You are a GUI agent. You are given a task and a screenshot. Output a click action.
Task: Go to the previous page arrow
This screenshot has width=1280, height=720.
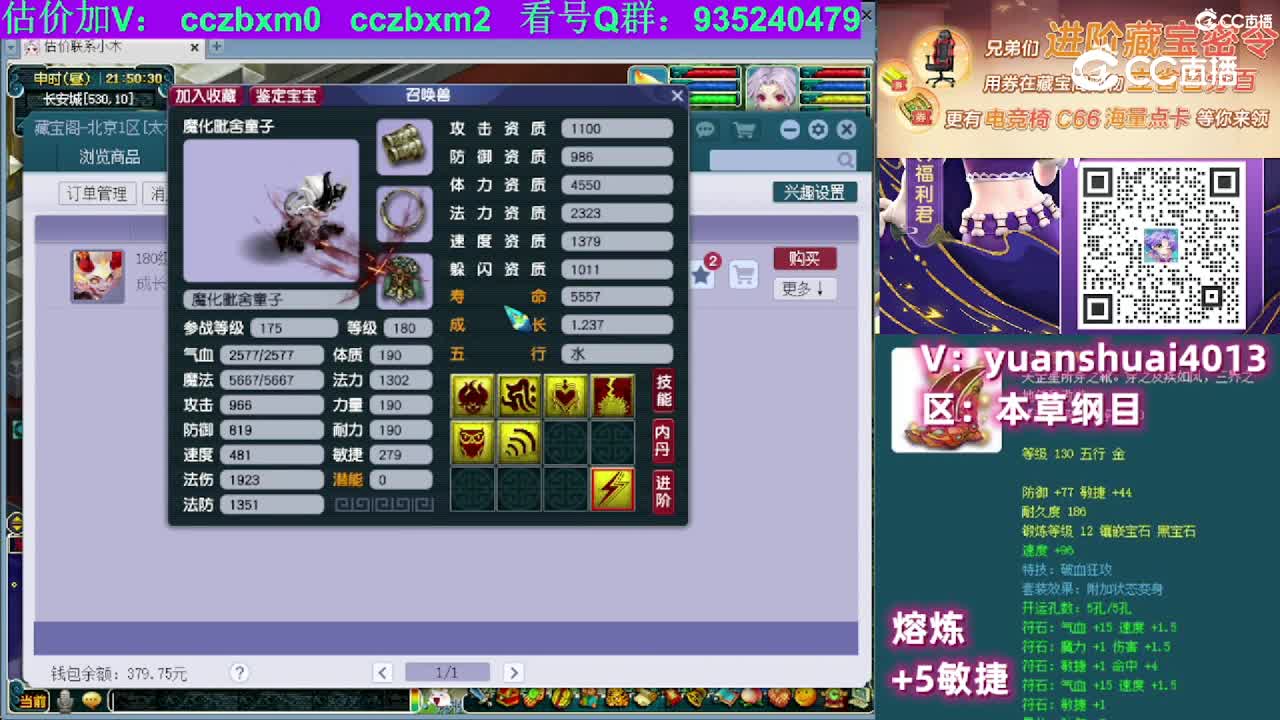[x=383, y=673]
